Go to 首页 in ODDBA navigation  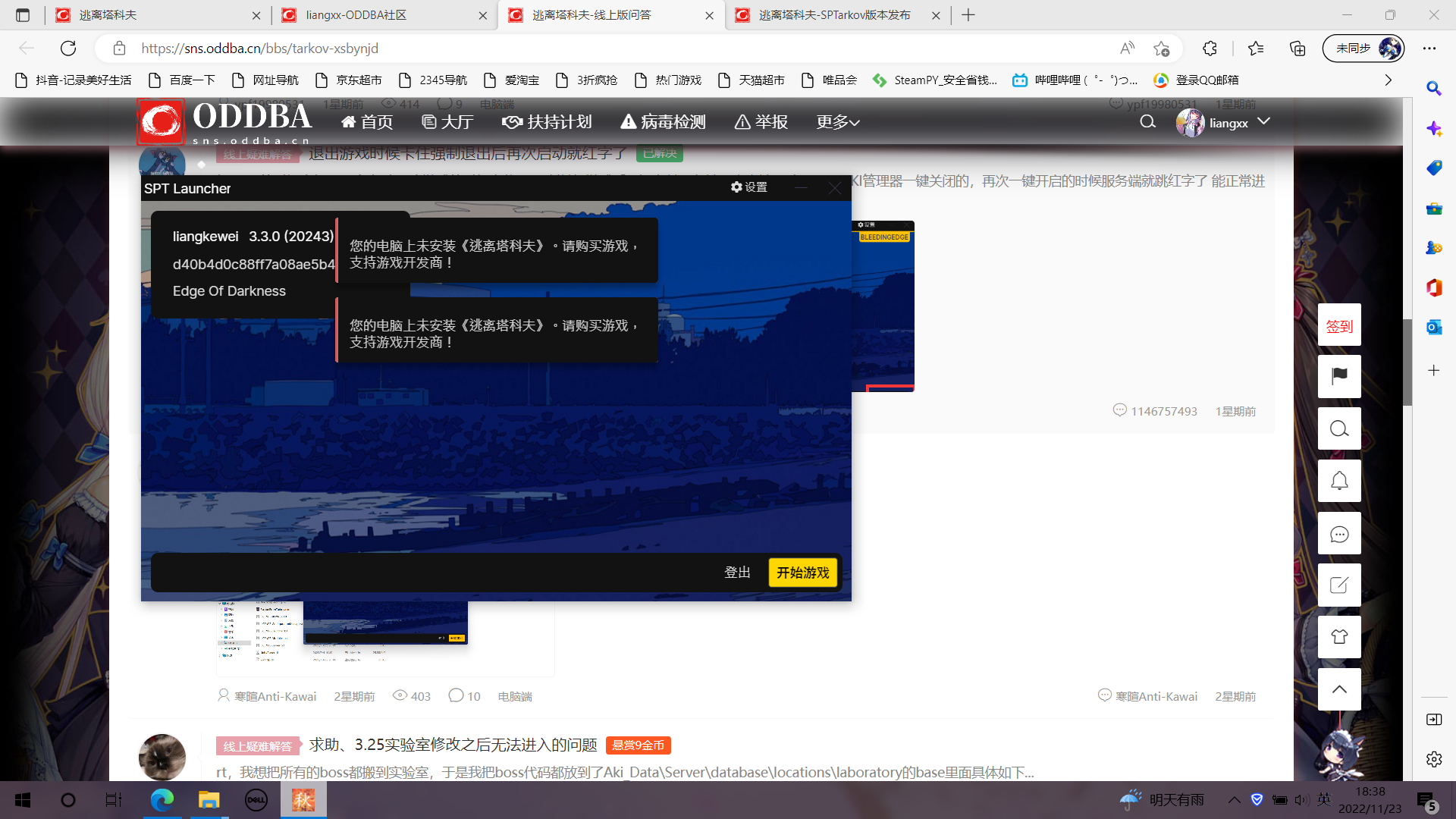click(x=367, y=122)
